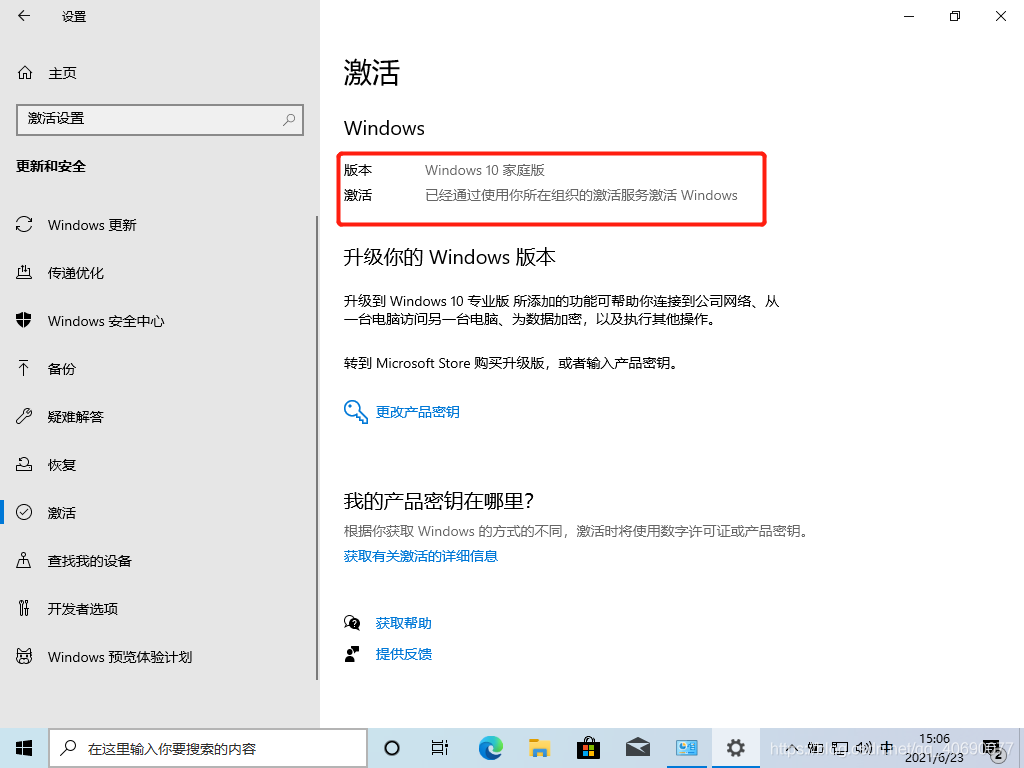The height and width of the screenshot is (768, 1024).
Task: Click the Cortana circle on the taskbar
Action: click(x=392, y=748)
